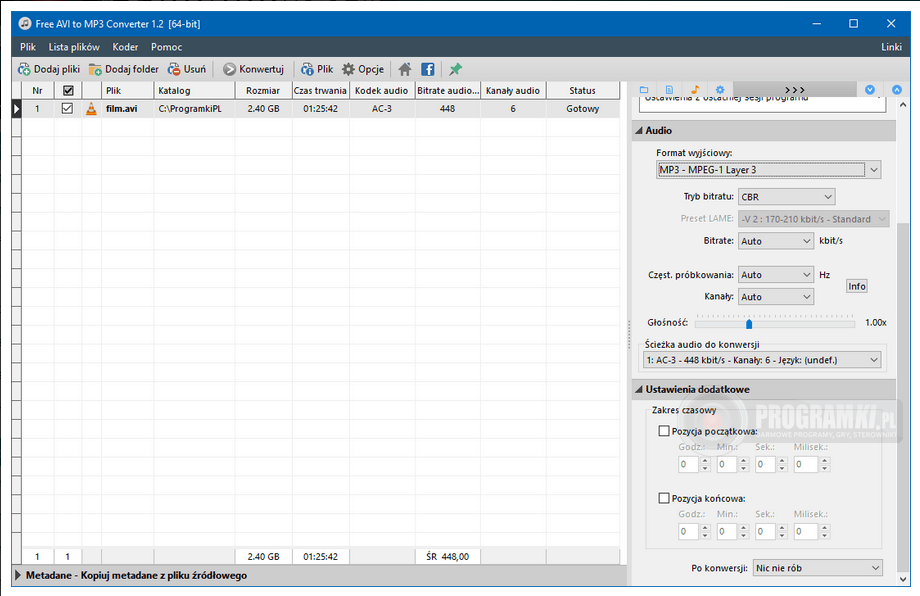
Task: Click the Głośność volume slider thumb
Action: [749, 324]
